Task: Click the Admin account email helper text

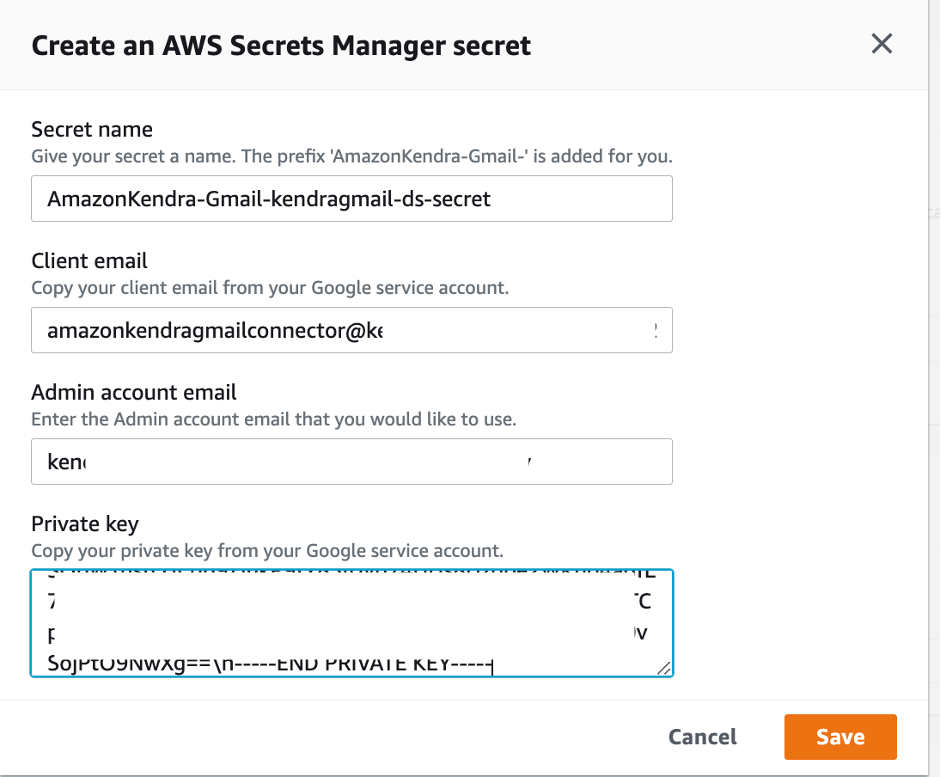Action: coord(273,420)
